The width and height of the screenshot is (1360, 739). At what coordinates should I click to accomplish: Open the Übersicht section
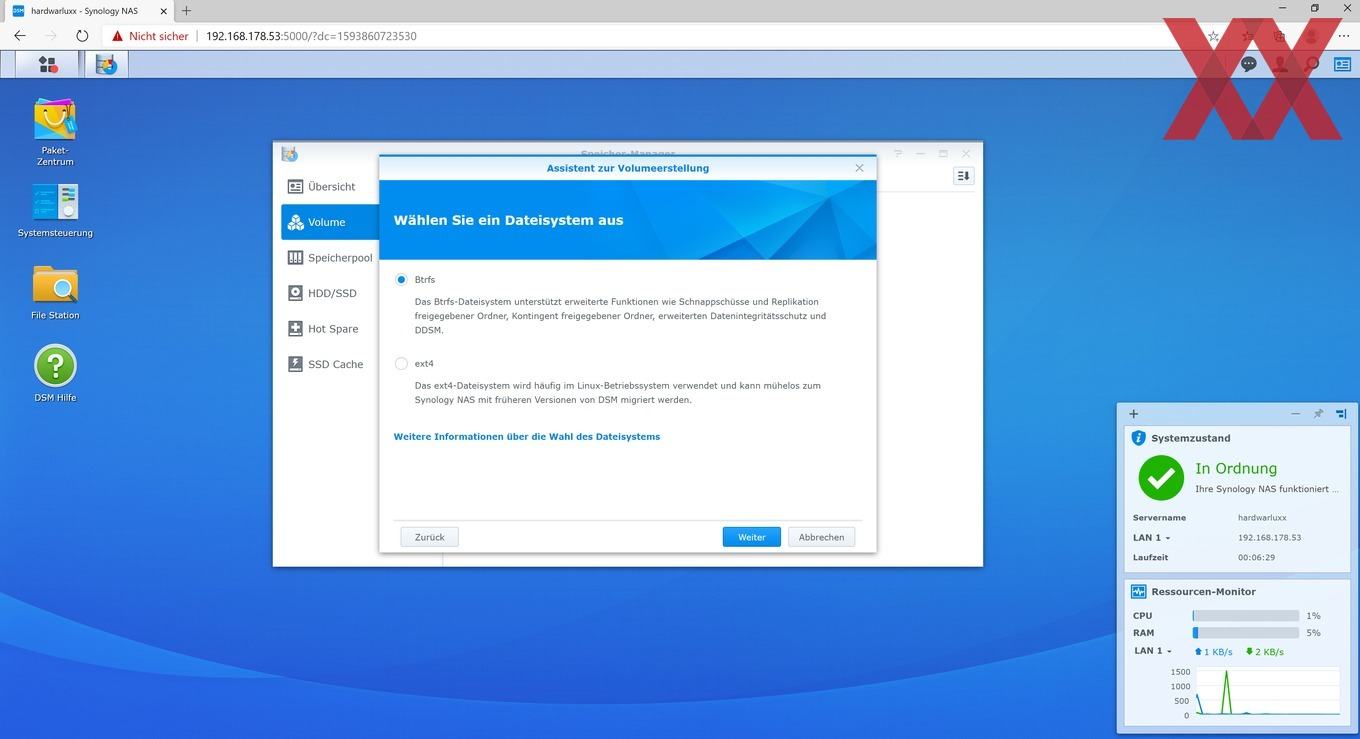click(330, 187)
